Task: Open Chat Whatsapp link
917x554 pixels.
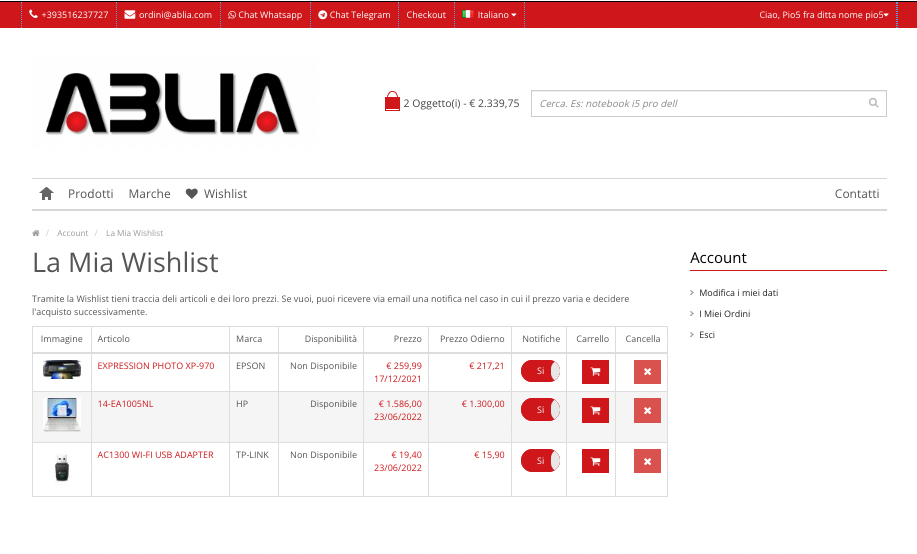Action: [265, 15]
